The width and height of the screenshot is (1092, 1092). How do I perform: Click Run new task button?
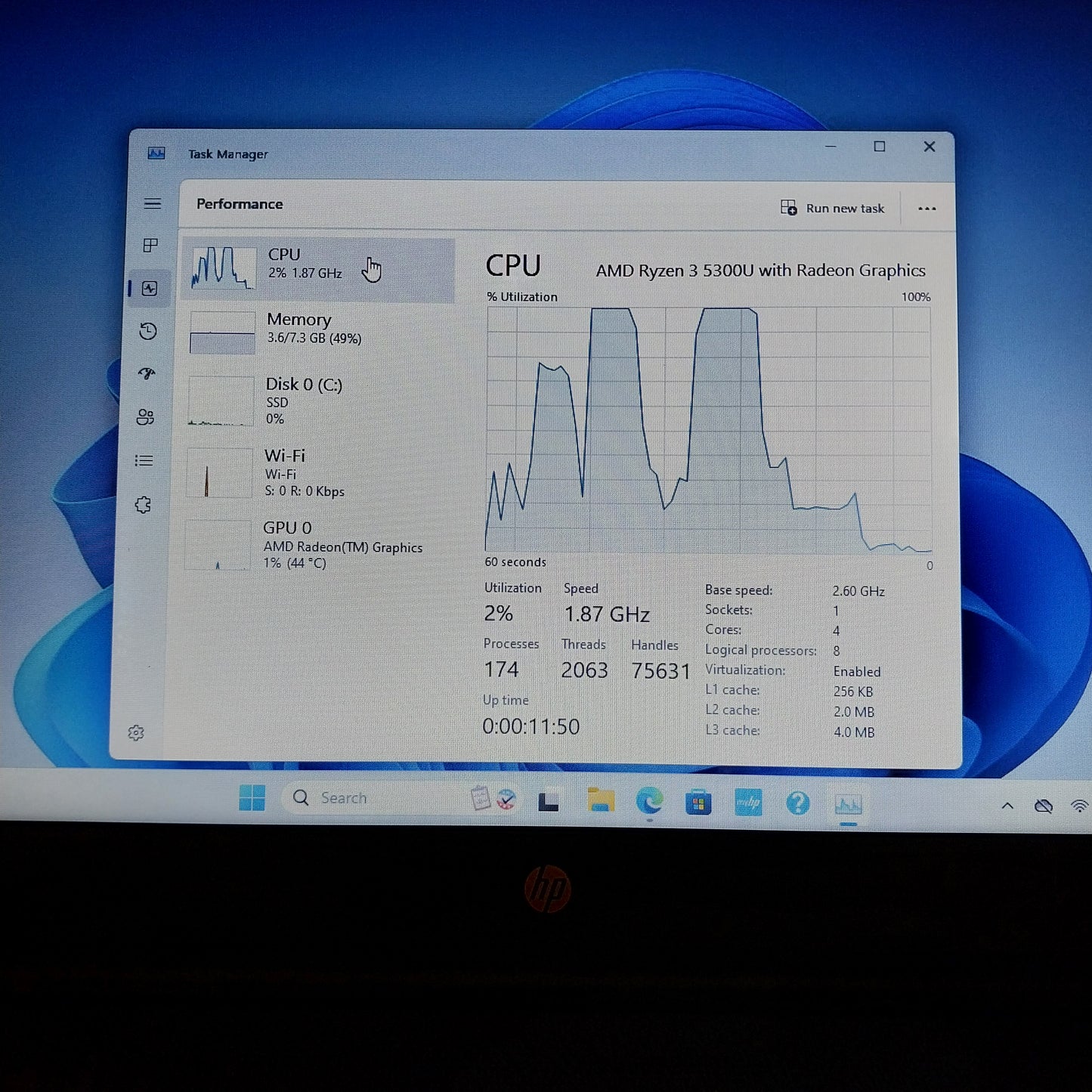tap(832, 208)
